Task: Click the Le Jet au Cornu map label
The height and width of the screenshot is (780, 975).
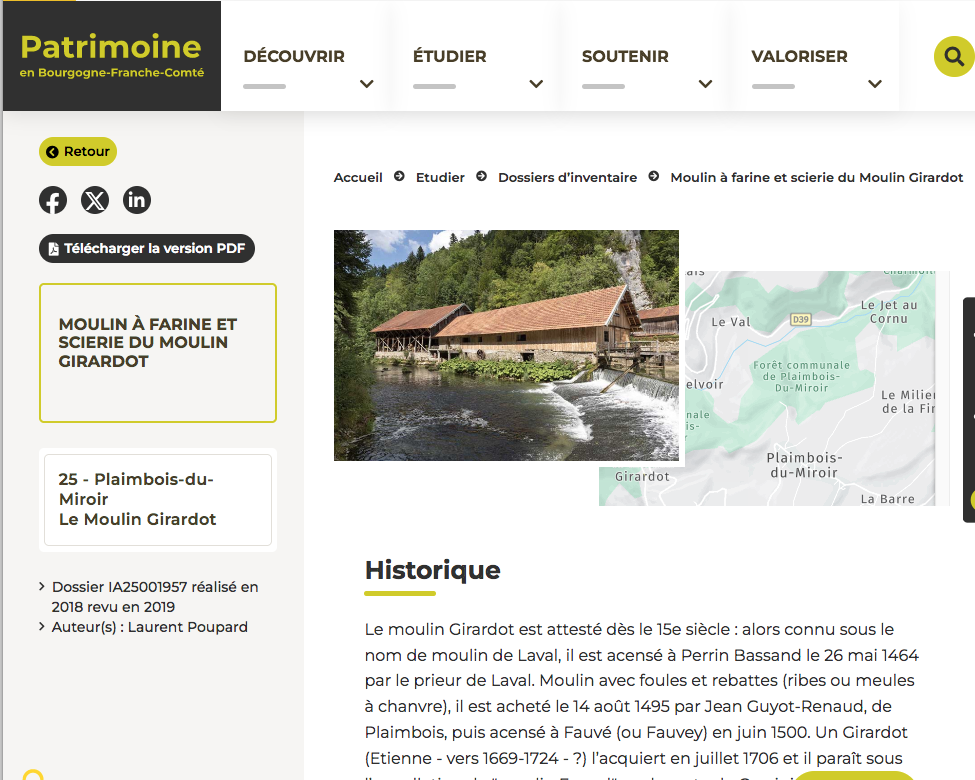Action: (x=889, y=312)
